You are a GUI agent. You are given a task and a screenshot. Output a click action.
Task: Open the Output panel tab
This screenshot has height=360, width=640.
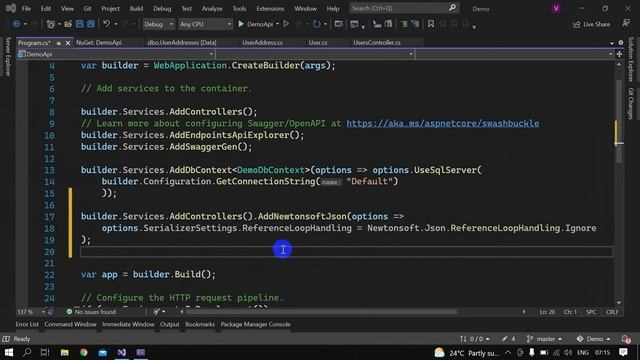click(169, 324)
